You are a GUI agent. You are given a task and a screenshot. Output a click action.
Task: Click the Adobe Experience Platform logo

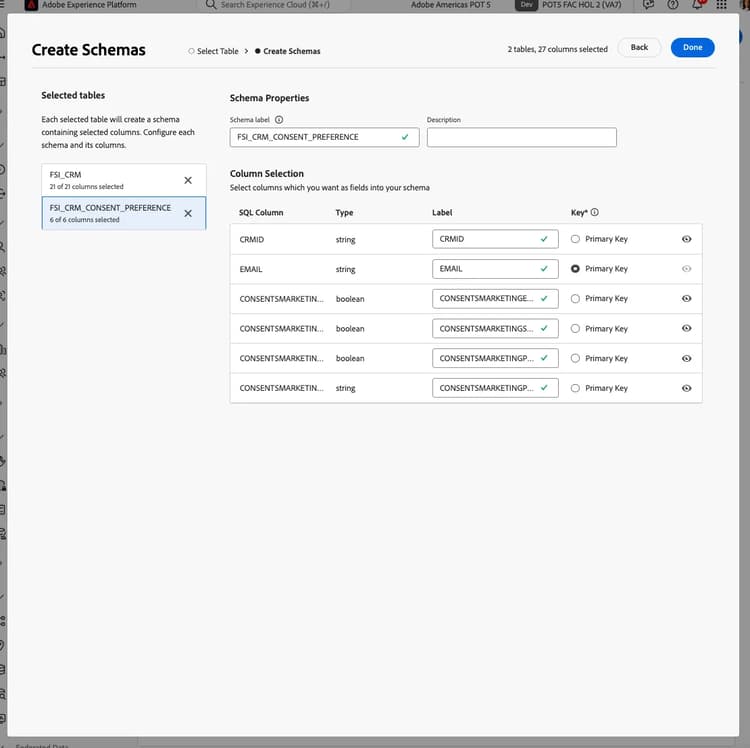click(x=31, y=5)
